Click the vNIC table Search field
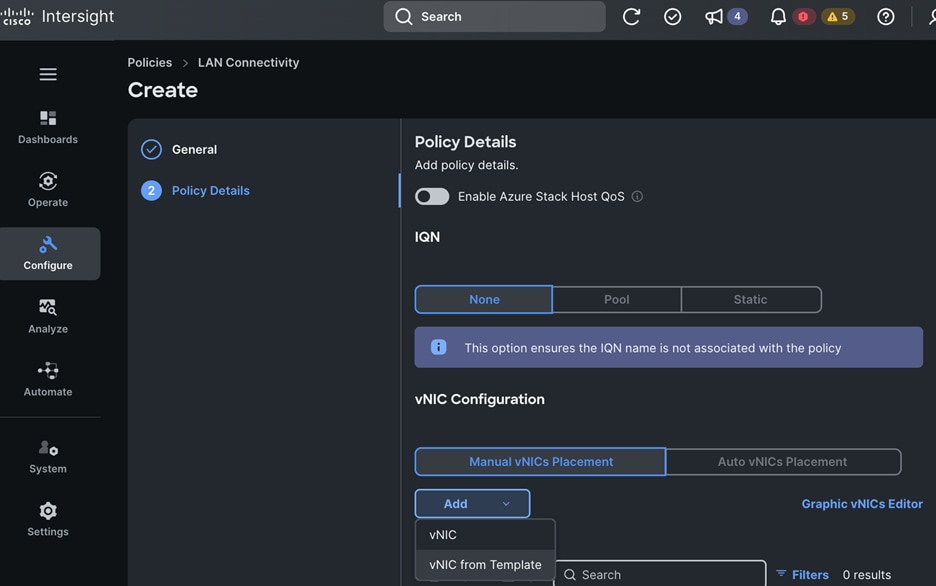Screen dimensions: 936x586 [660, 573]
